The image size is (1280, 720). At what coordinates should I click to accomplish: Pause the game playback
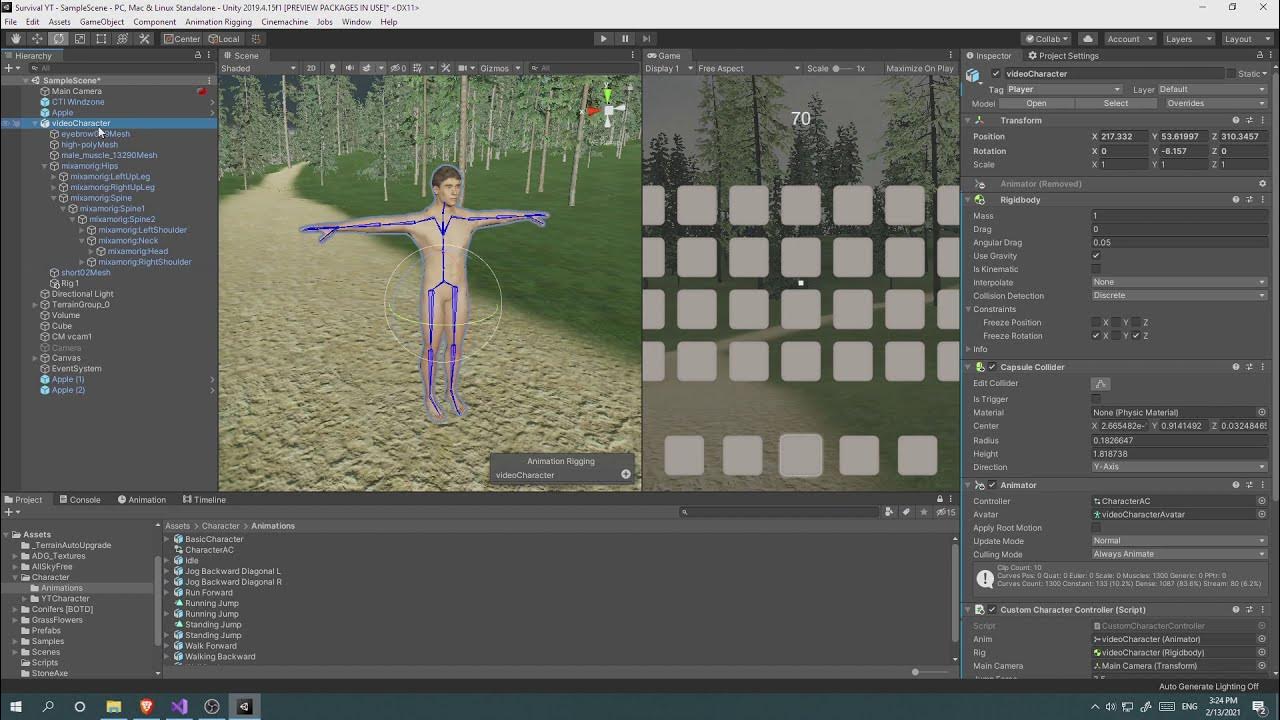pyautogui.click(x=625, y=39)
